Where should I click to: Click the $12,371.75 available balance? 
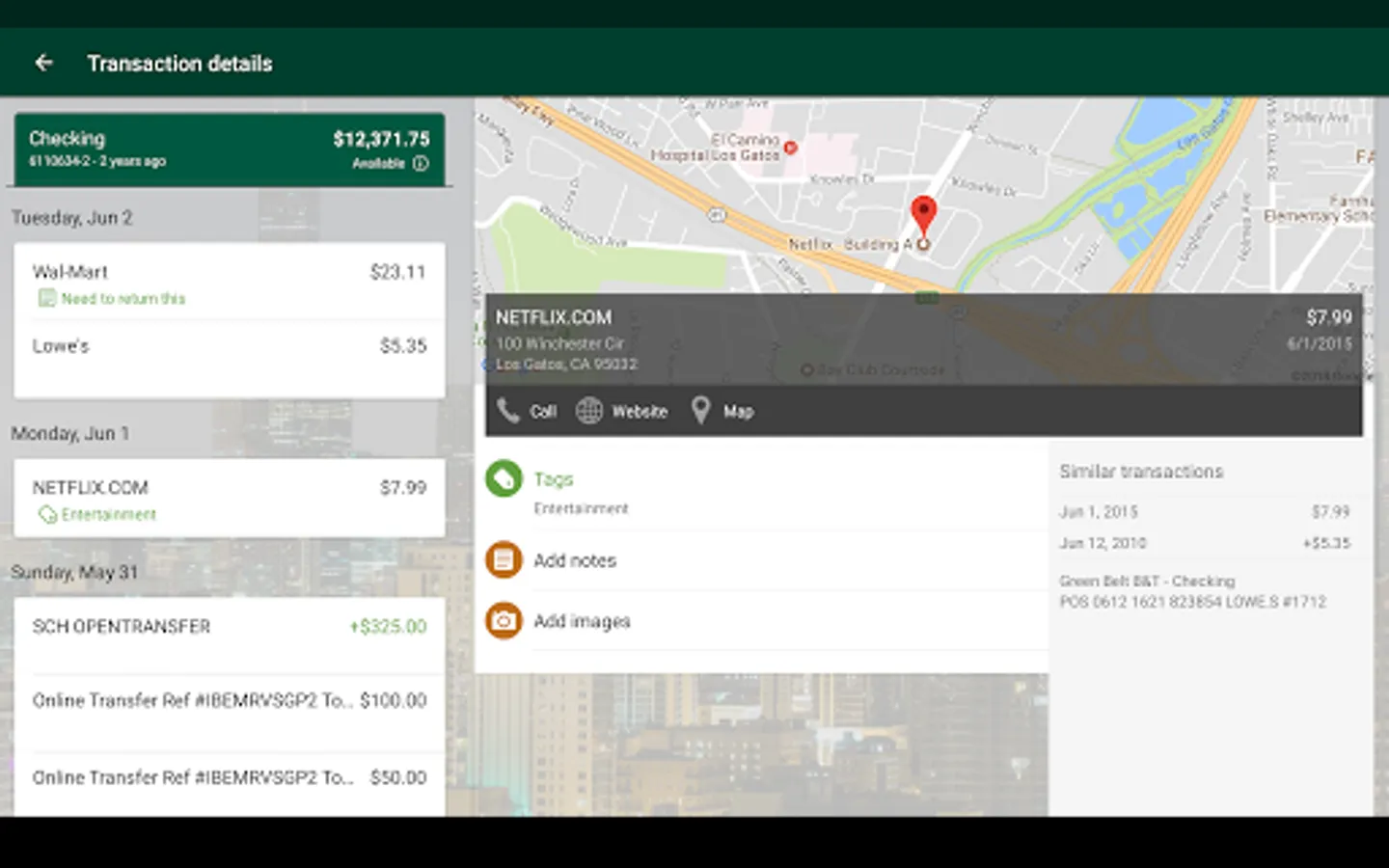[382, 139]
